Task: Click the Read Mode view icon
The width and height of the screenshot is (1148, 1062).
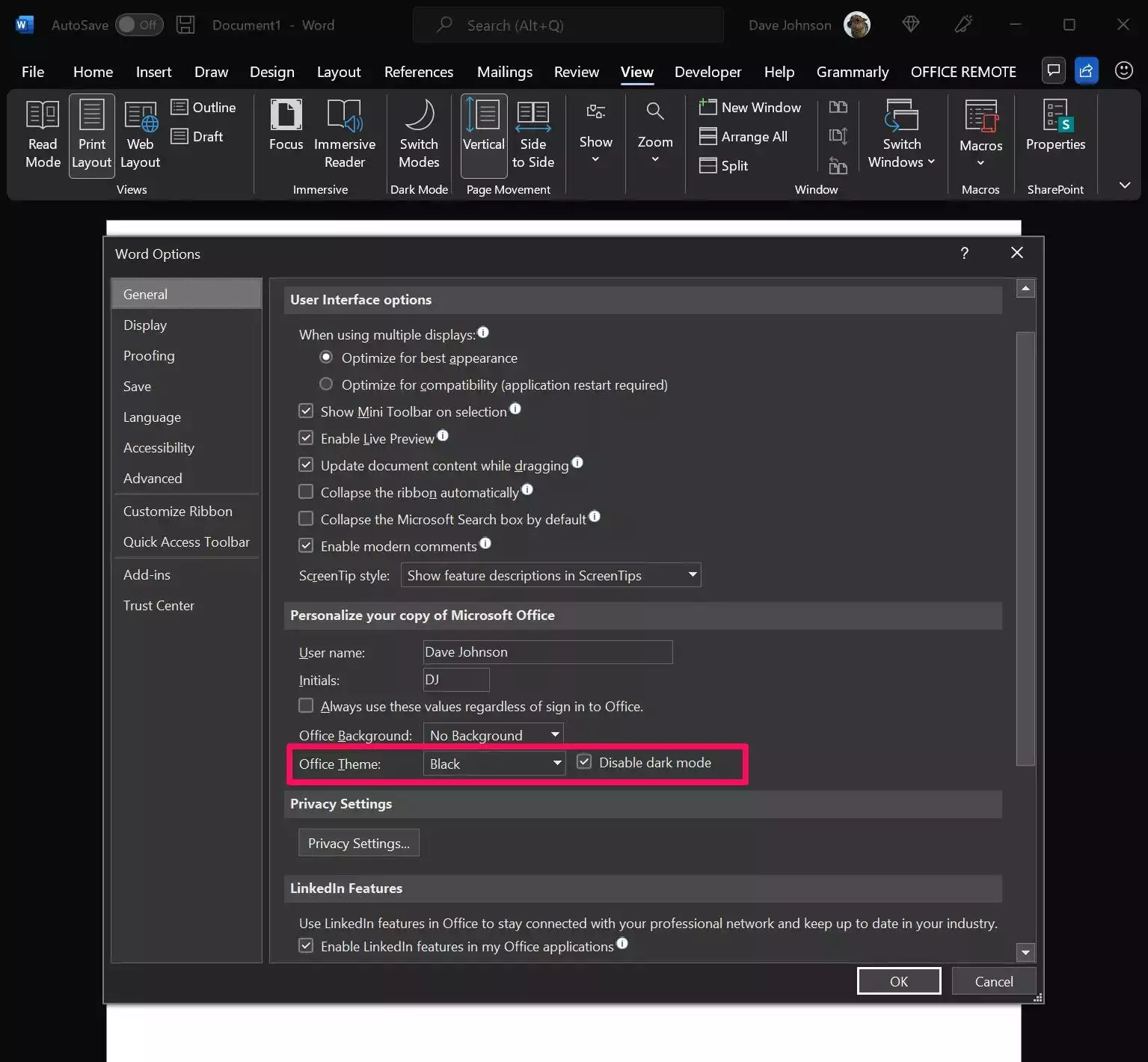Action: [x=43, y=135]
